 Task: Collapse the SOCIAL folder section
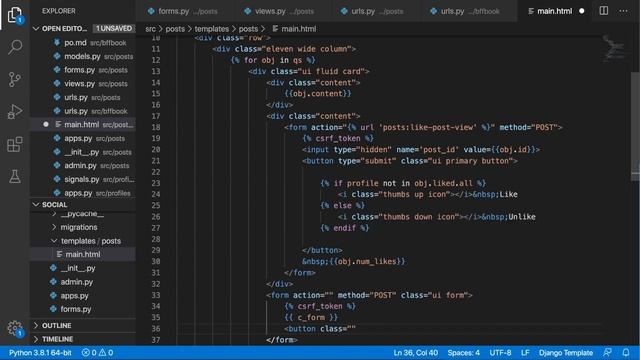coord(36,204)
